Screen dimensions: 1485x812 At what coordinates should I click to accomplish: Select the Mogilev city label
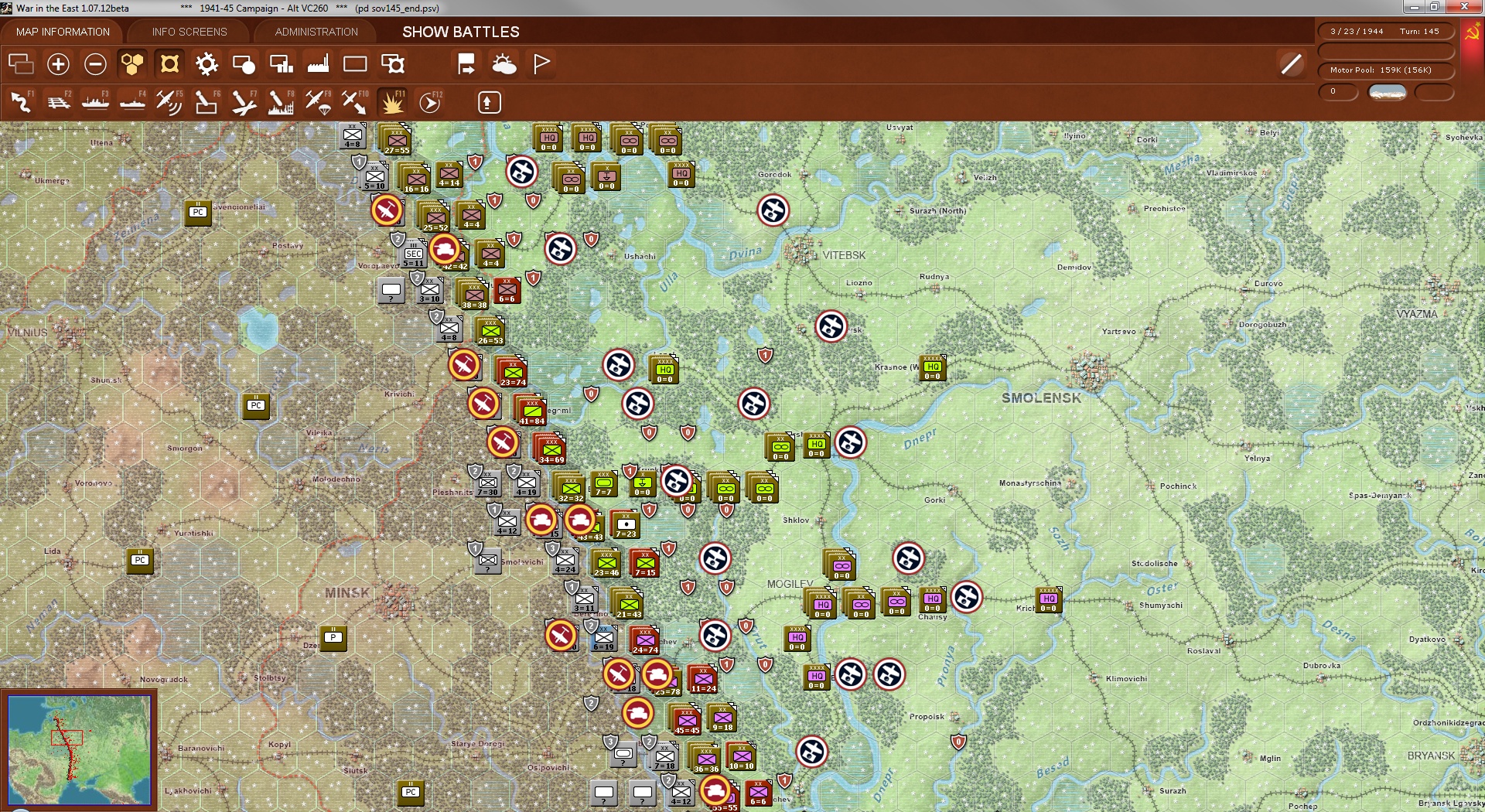pyautogui.click(x=790, y=584)
